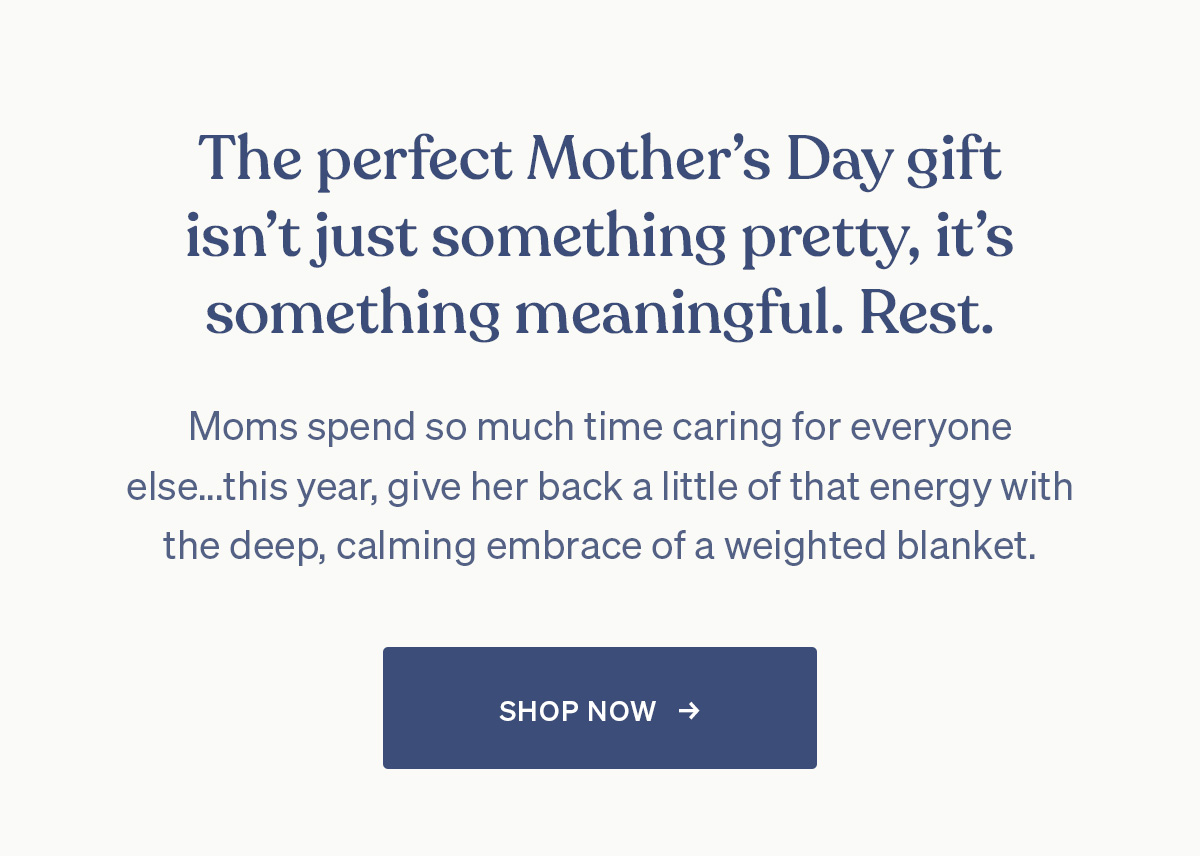This screenshot has width=1200, height=856.
Task: Select the SHOP NOW label text
Action: coord(578,711)
